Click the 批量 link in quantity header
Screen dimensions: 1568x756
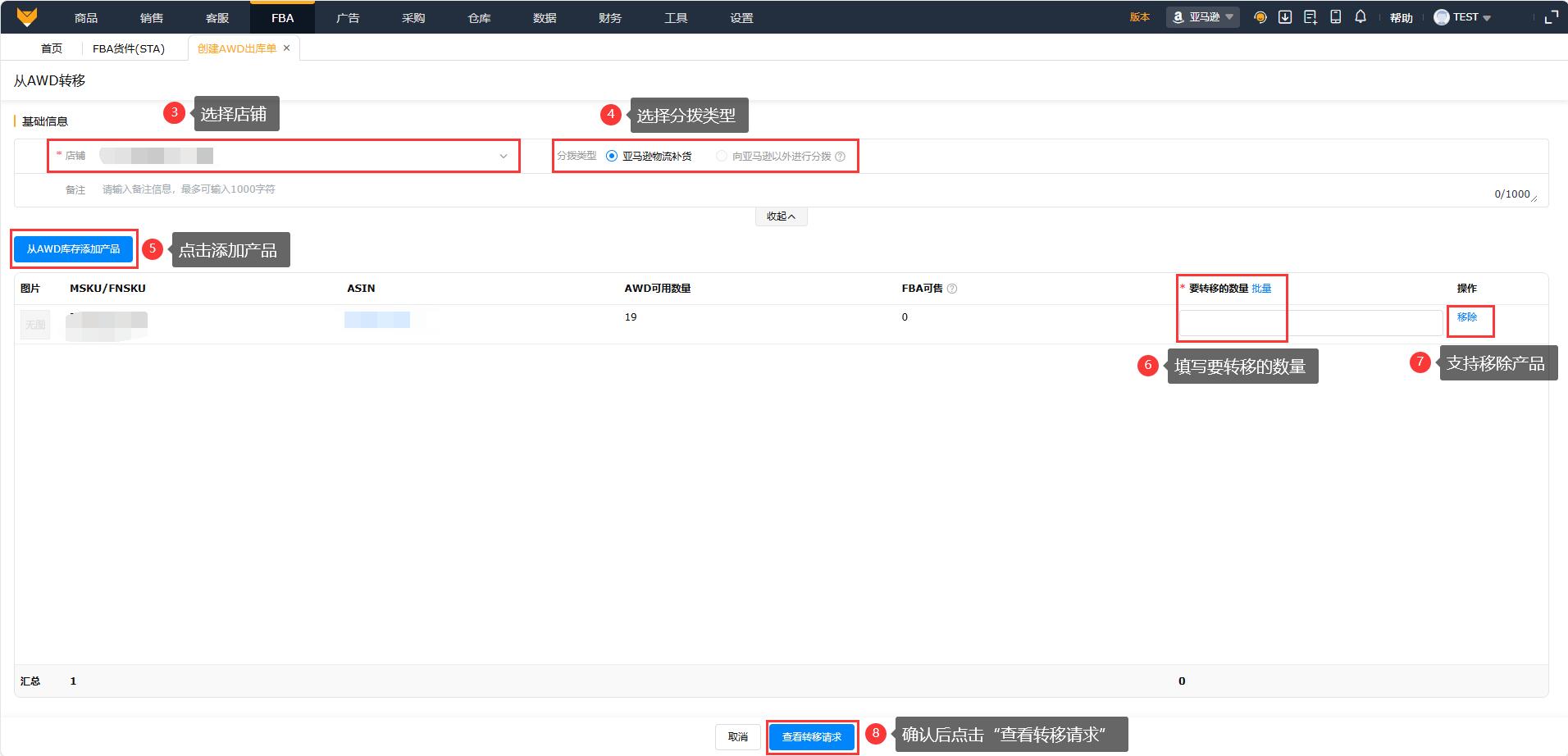(1261, 289)
